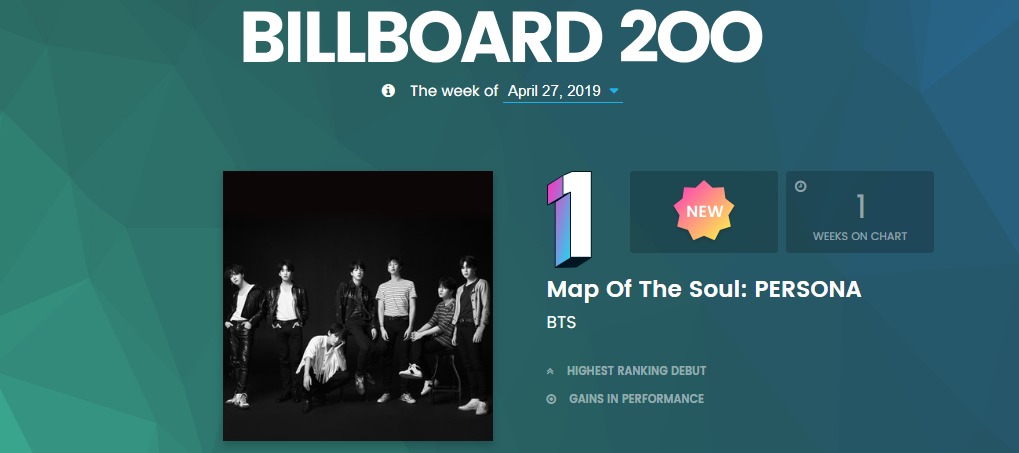Go to the BTS artist page
The image size is (1019, 453).
pyautogui.click(x=561, y=322)
